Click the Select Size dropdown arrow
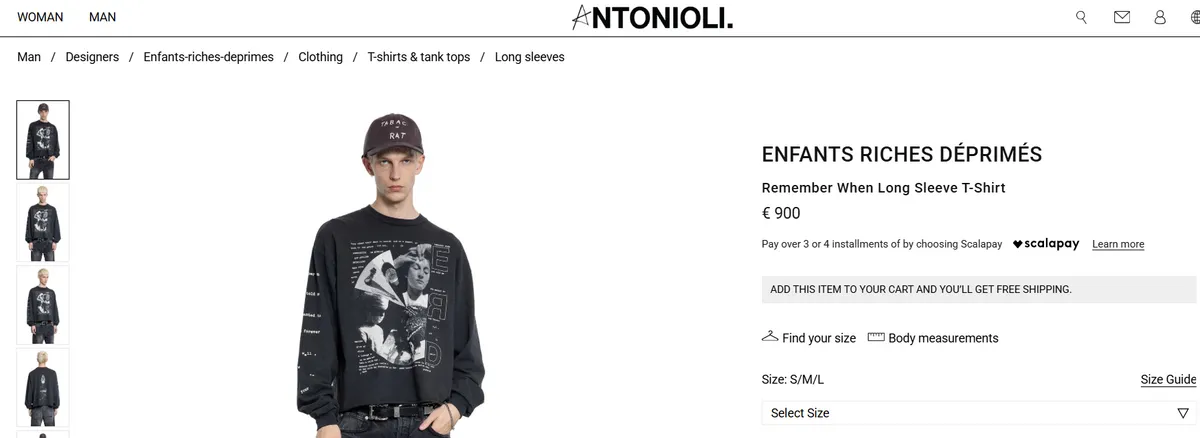 point(1183,413)
